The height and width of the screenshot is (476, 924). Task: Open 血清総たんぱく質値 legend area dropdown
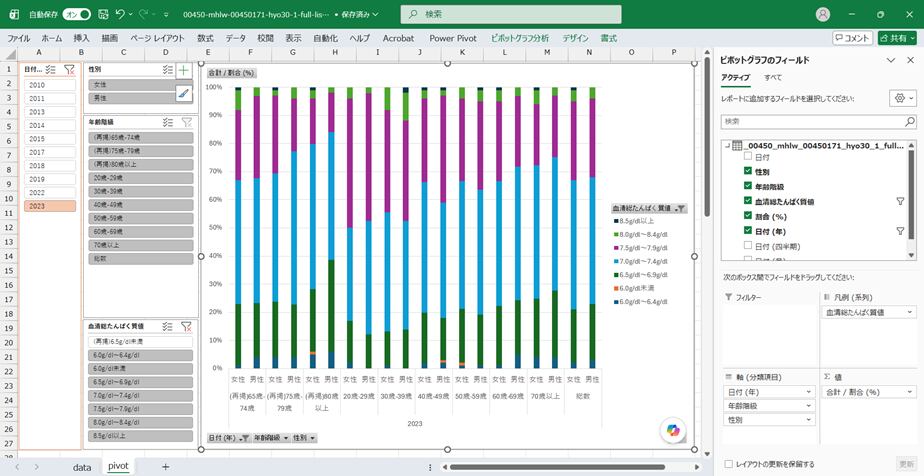coord(869,312)
